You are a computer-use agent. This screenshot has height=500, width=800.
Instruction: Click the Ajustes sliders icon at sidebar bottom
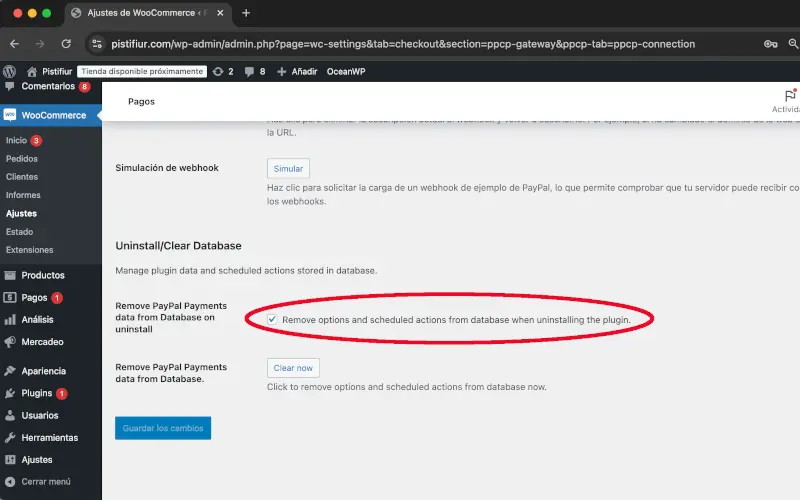click(10, 460)
